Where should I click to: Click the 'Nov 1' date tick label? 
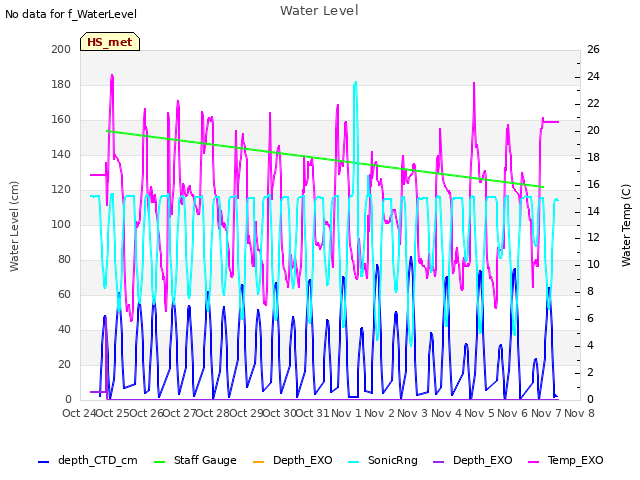[346, 413]
